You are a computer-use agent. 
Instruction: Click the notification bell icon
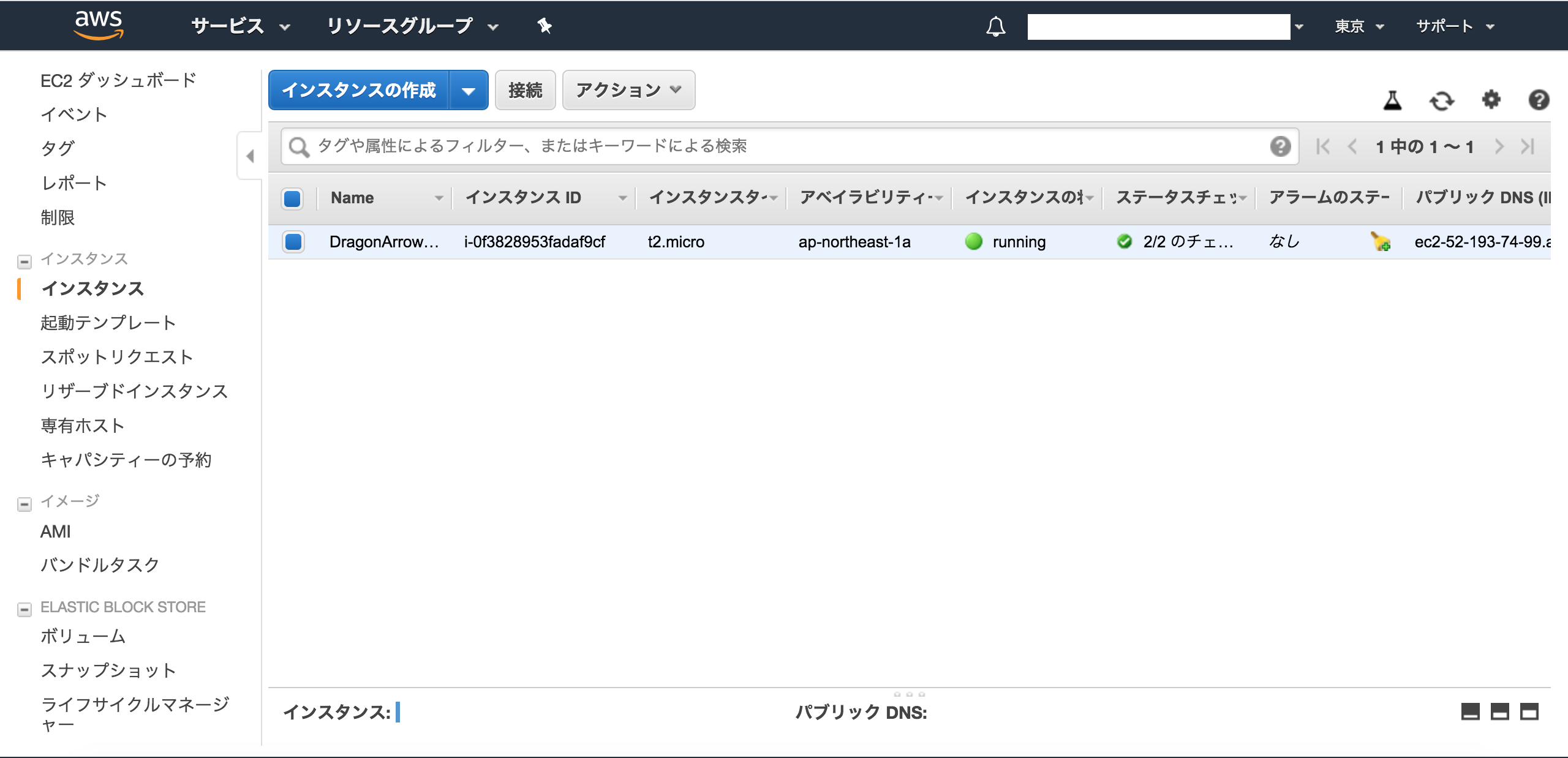pos(995,26)
